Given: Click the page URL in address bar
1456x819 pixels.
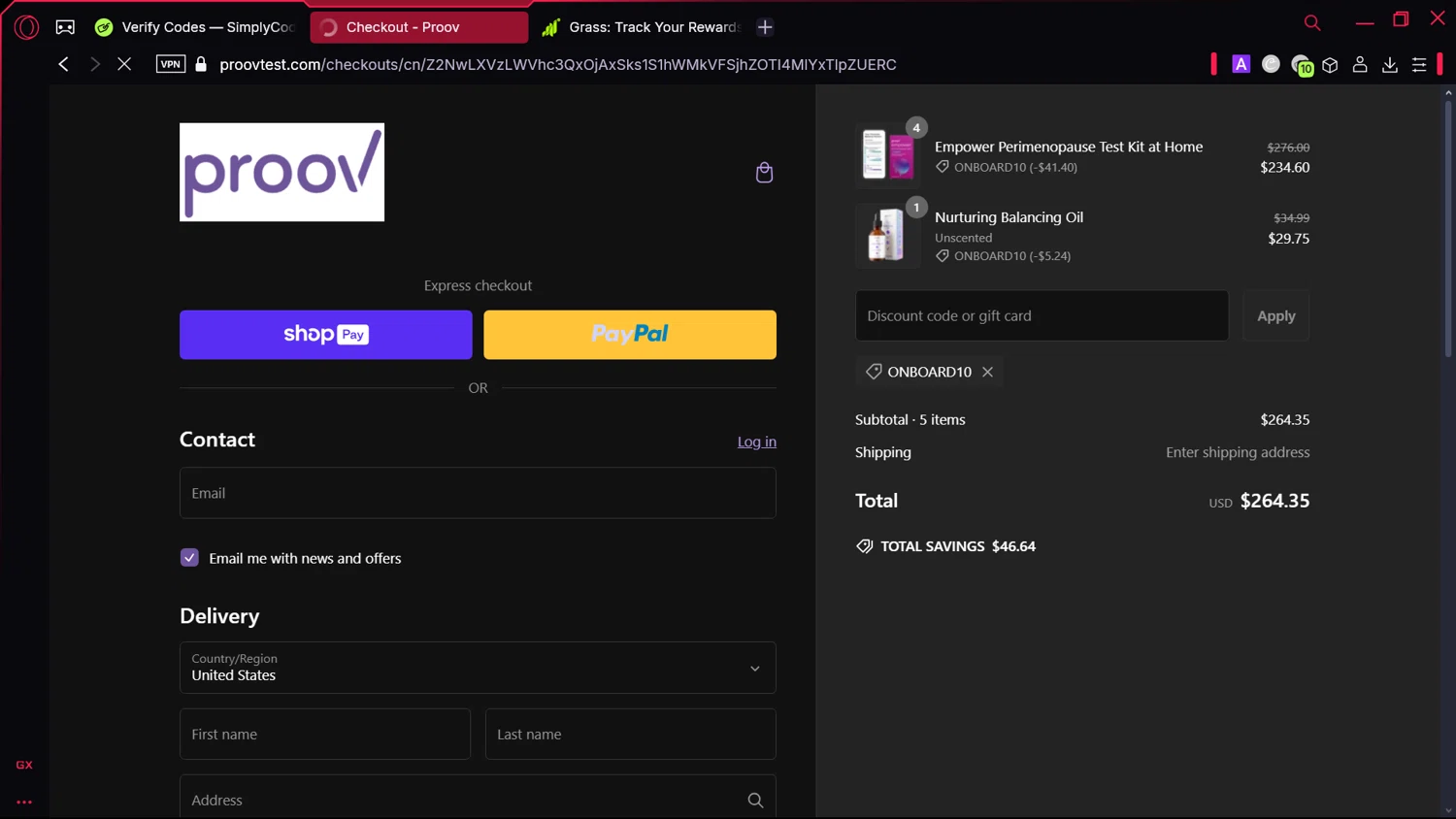Looking at the screenshot, I should click(558, 64).
